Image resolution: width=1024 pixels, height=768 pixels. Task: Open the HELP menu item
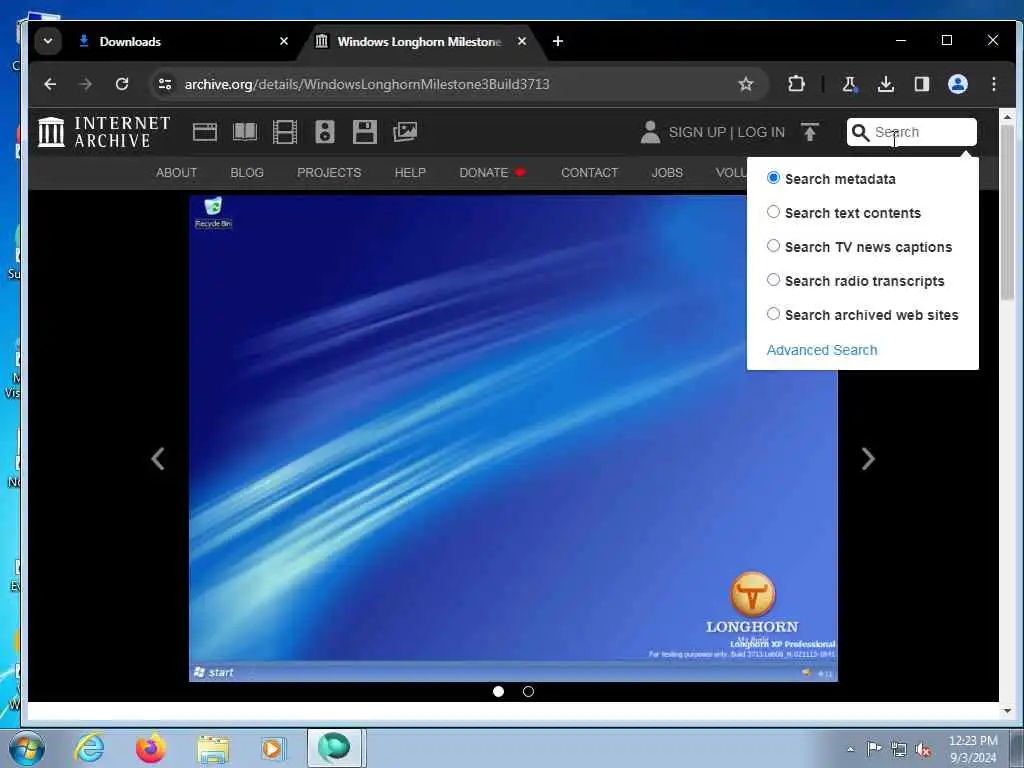click(x=410, y=172)
